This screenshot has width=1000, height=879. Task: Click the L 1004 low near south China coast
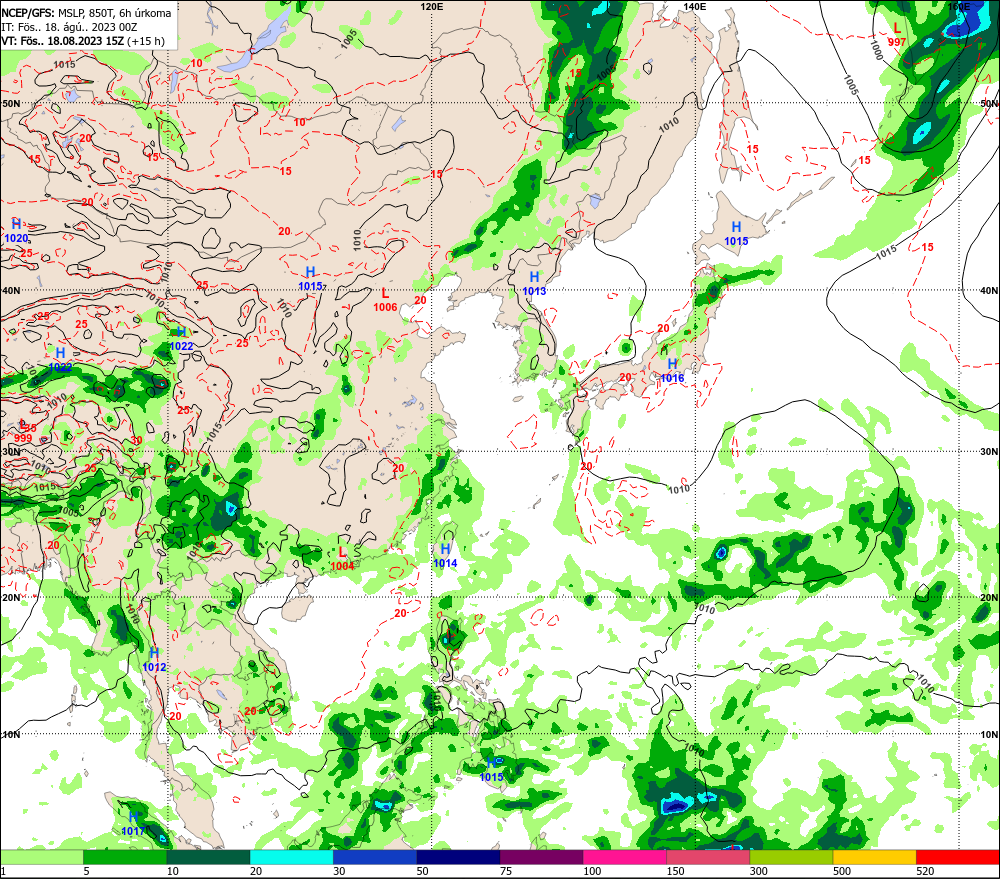(x=342, y=559)
